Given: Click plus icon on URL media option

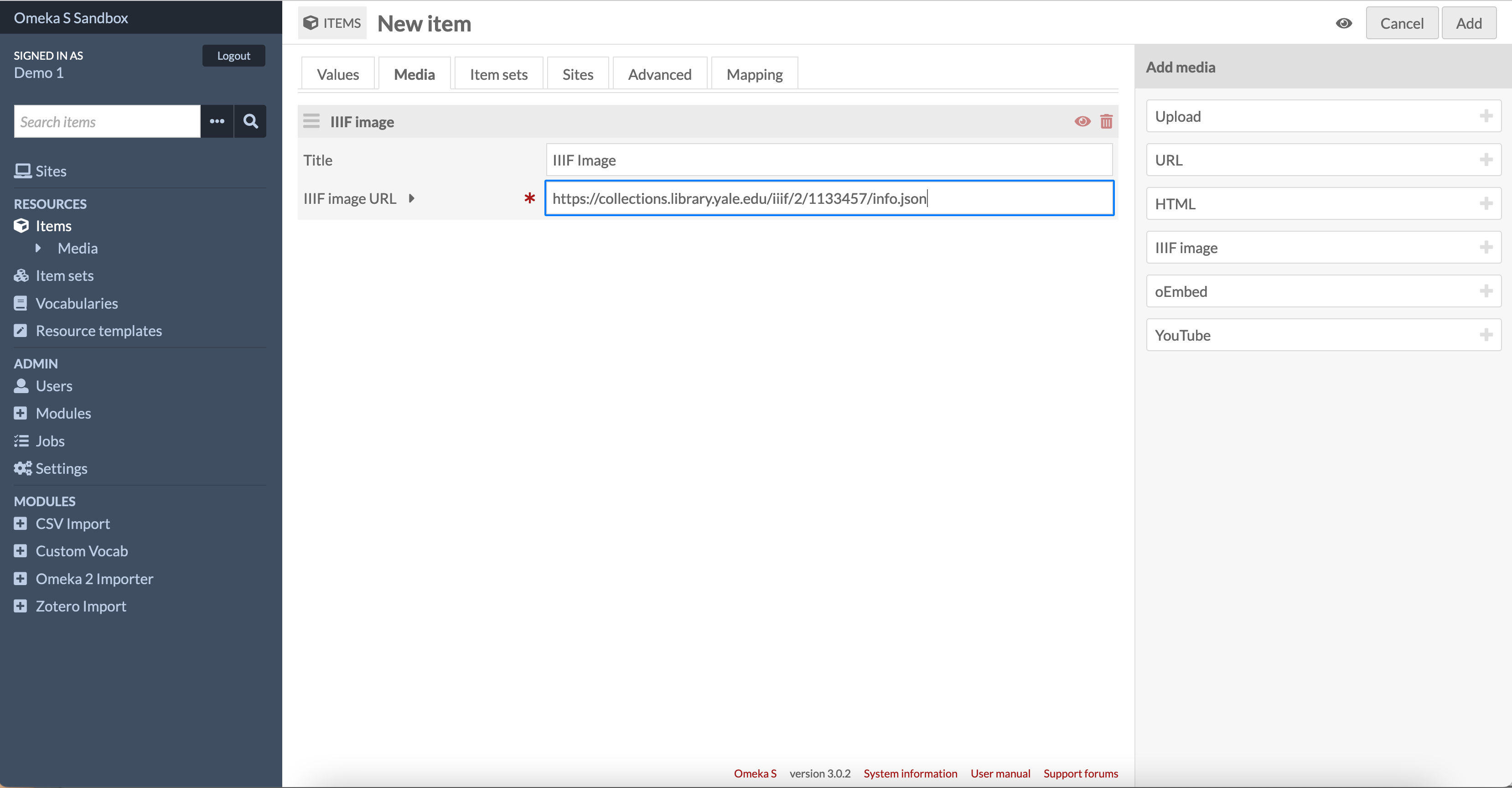Looking at the screenshot, I should (1486, 160).
